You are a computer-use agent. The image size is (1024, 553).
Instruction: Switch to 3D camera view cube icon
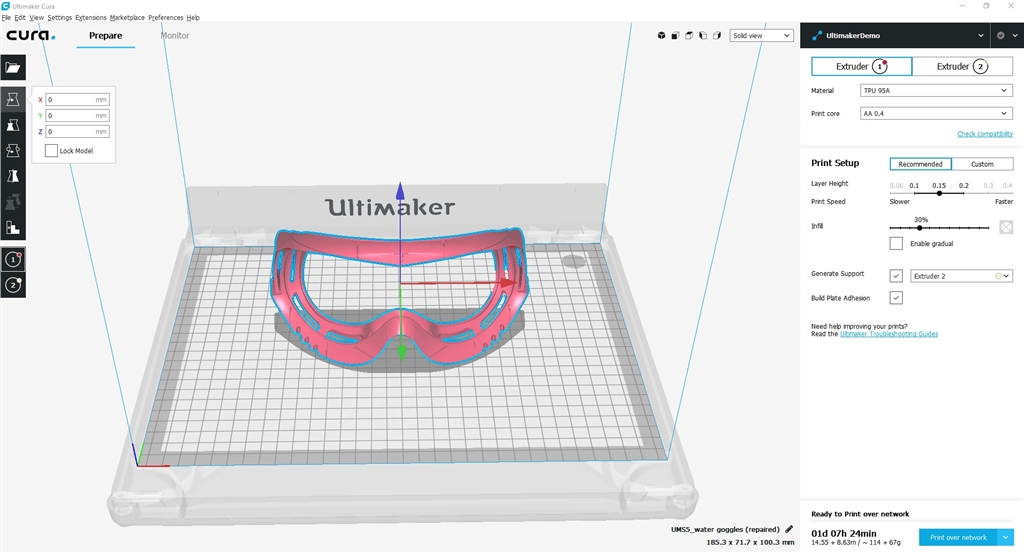(662, 36)
